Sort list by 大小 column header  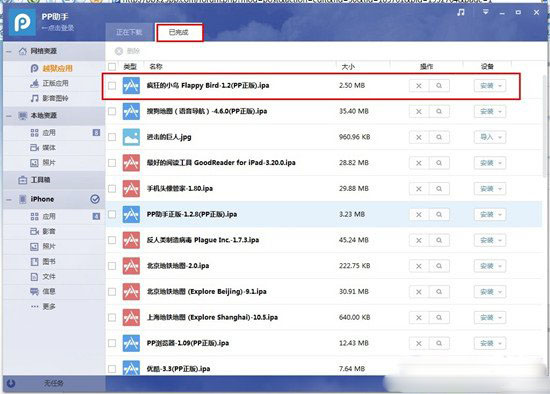(x=348, y=67)
